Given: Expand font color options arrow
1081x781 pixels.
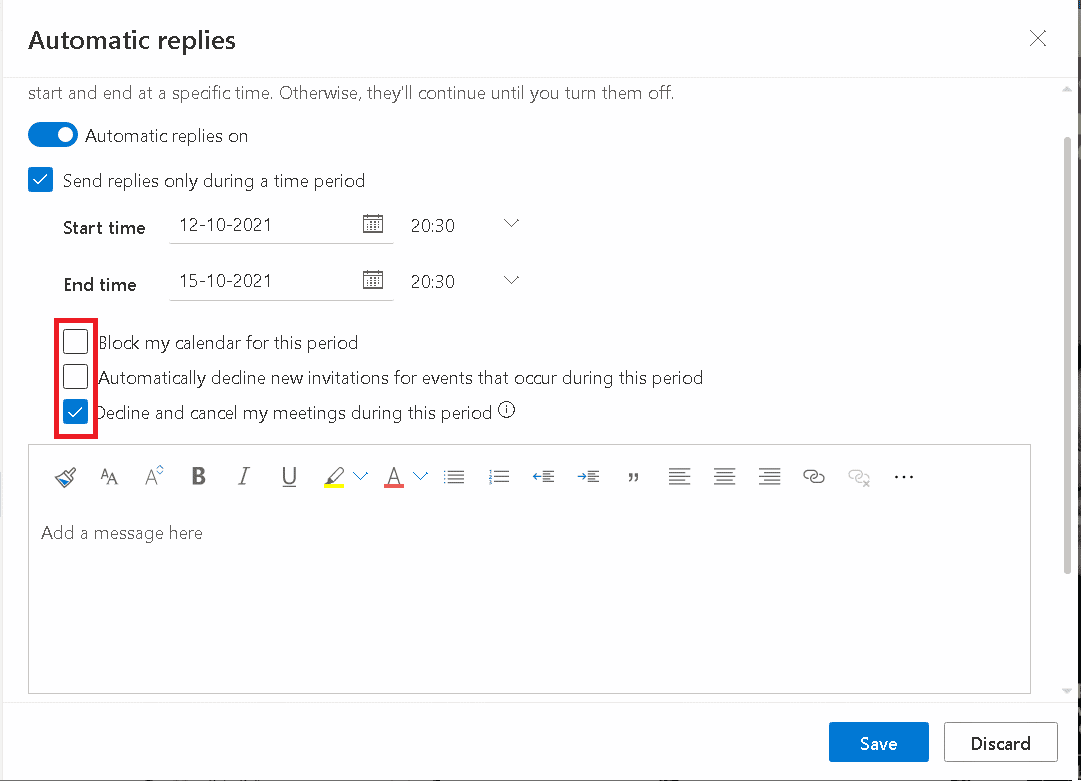Looking at the screenshot, I should point(421,476).
